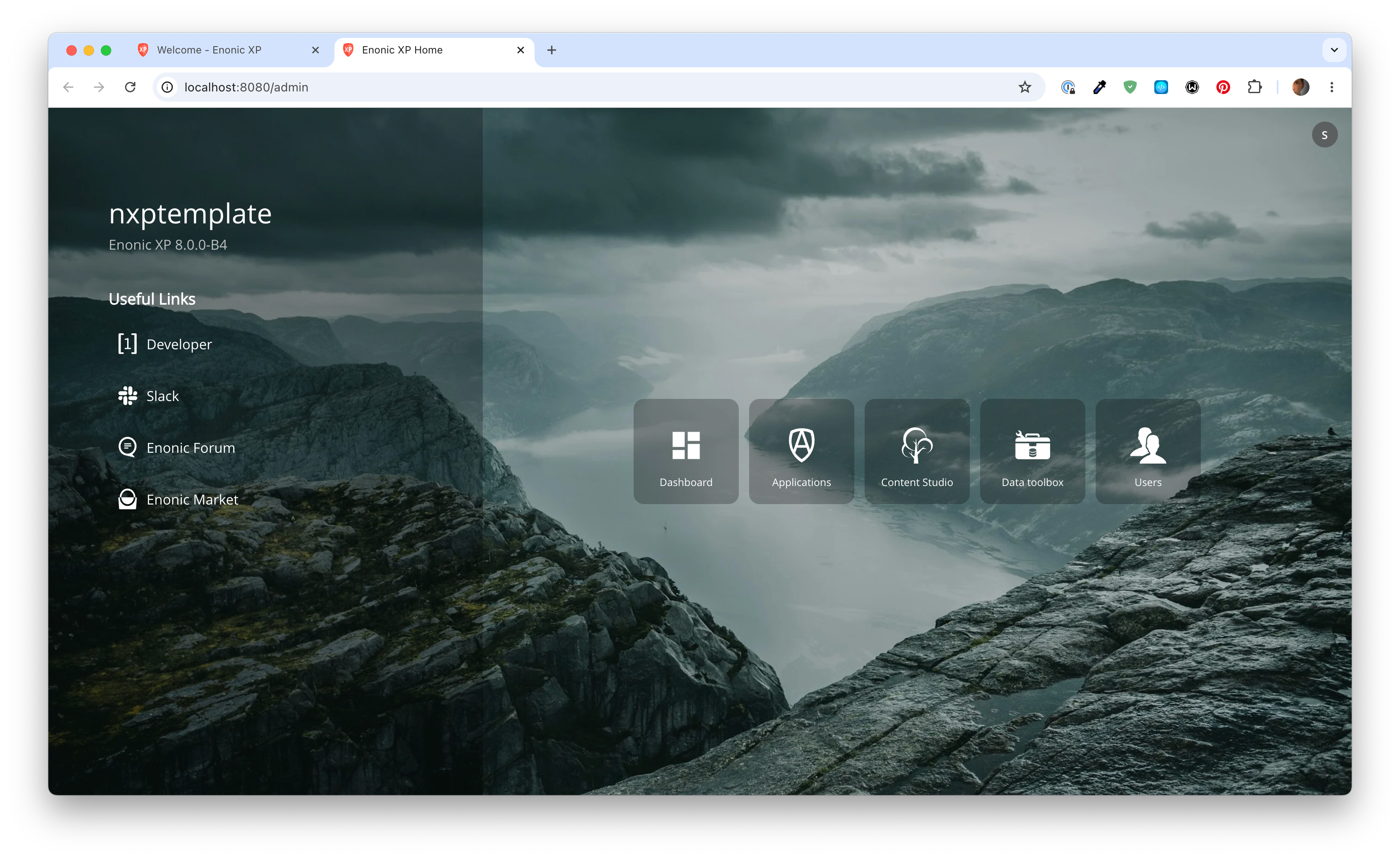This screenshot has width=1400, height=859.
Task: Open the blue code extension icon
Action: pyautogui.click(x=1161, y=87)
